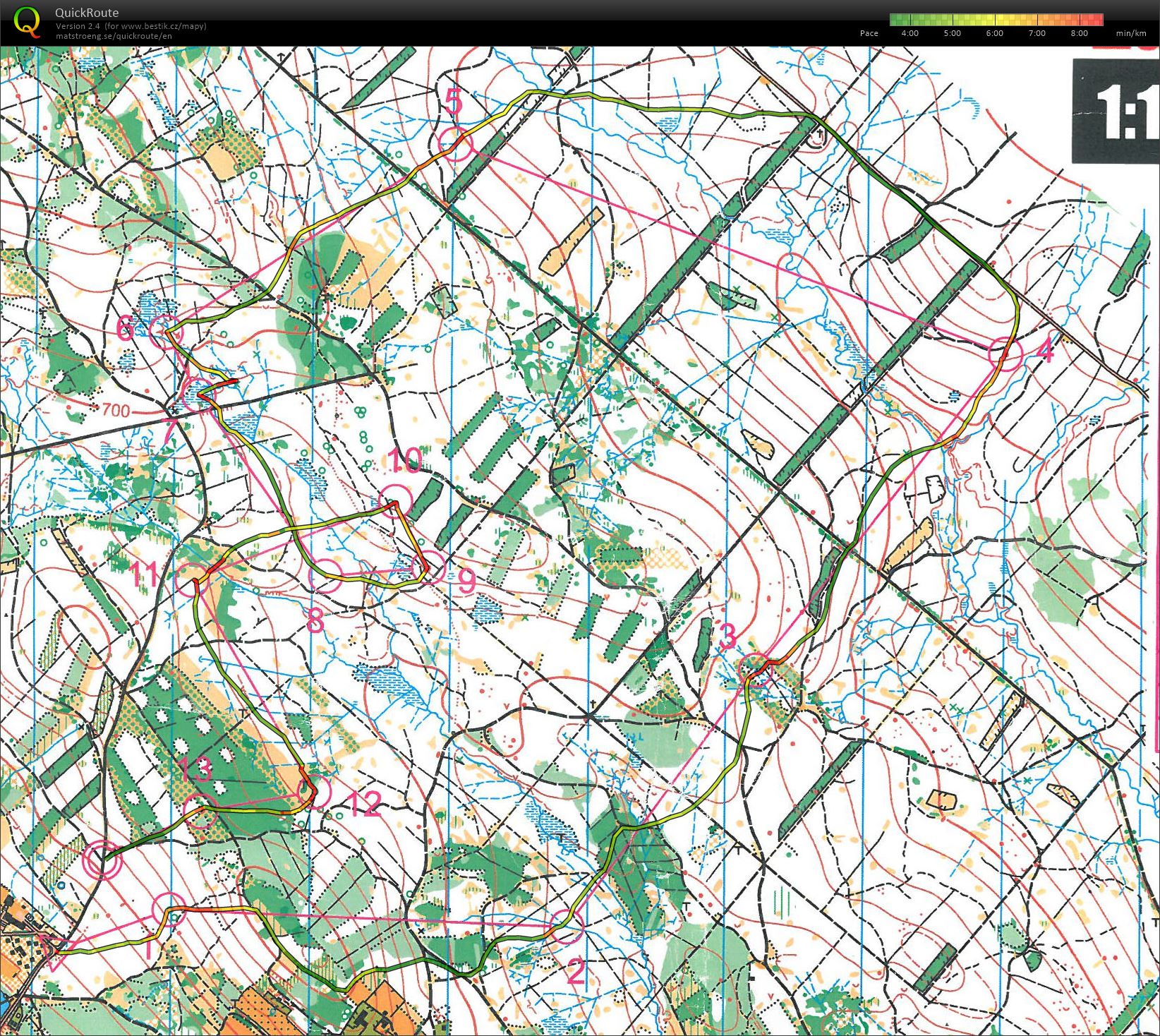Click the min/km unit label
The image size is (1160, 1036).
click(1132, 33)
